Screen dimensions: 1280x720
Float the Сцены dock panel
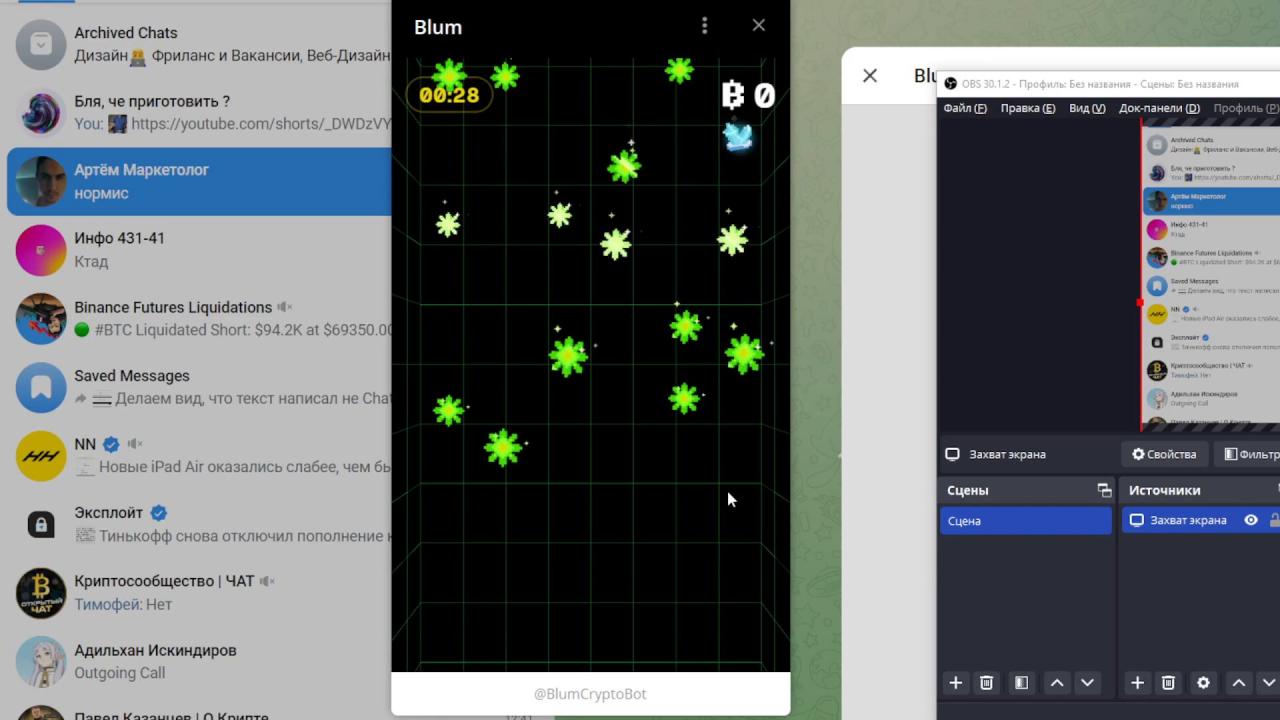[x=1104, y=490]
